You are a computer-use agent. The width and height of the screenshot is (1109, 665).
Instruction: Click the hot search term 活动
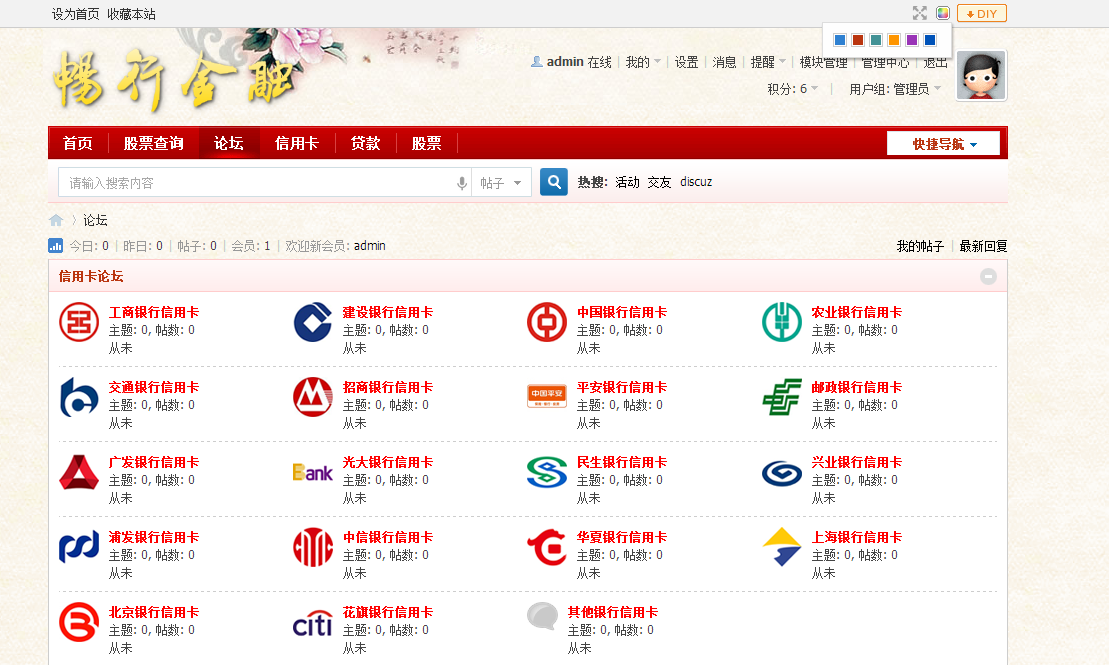[627, 183]
